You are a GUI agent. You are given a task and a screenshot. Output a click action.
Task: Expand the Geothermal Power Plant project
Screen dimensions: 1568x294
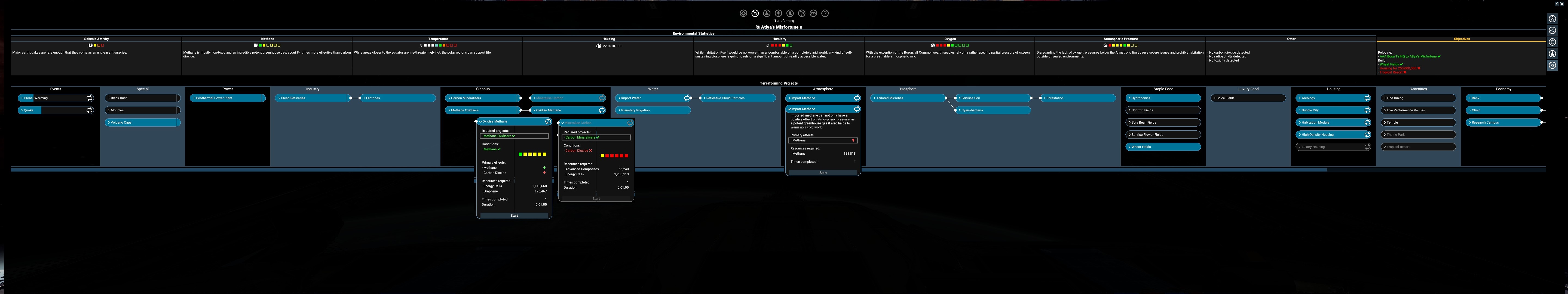(x=228, y=98)
